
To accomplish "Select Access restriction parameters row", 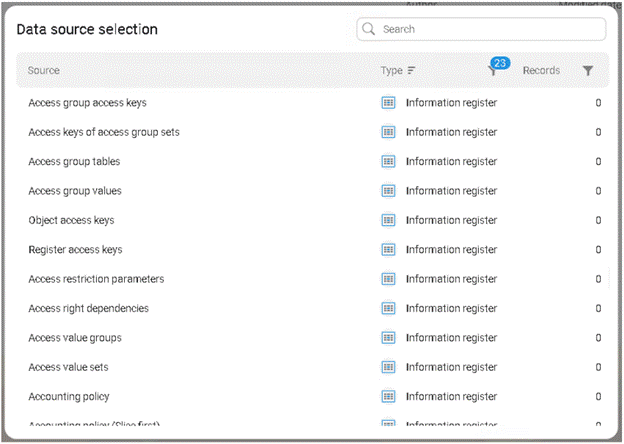I will tap(96, 279).
